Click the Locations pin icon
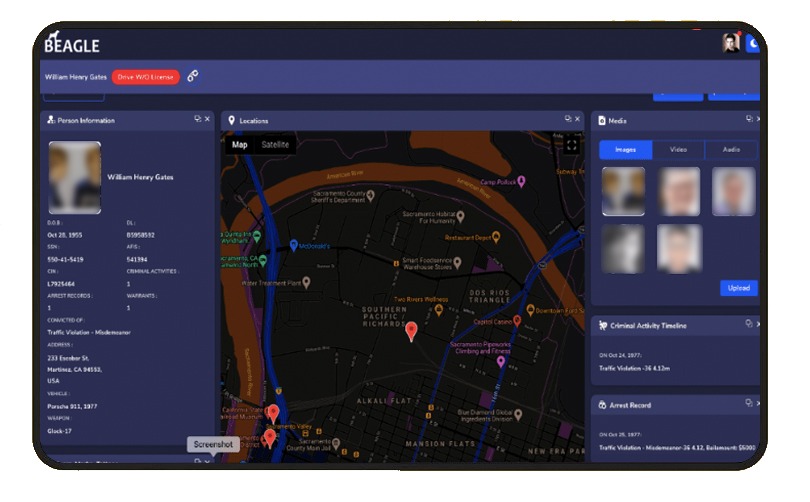 (x=231, y=120)
